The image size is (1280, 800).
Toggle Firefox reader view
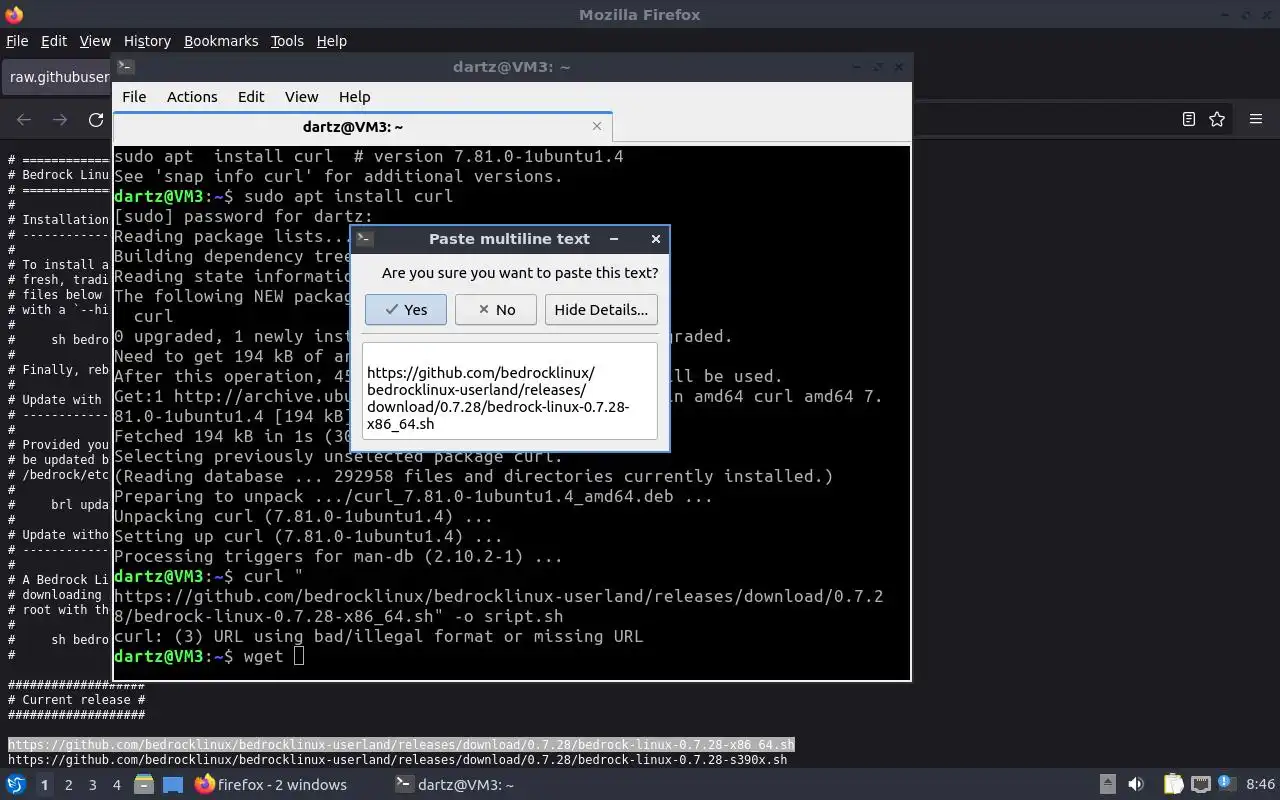(1188, 119)
